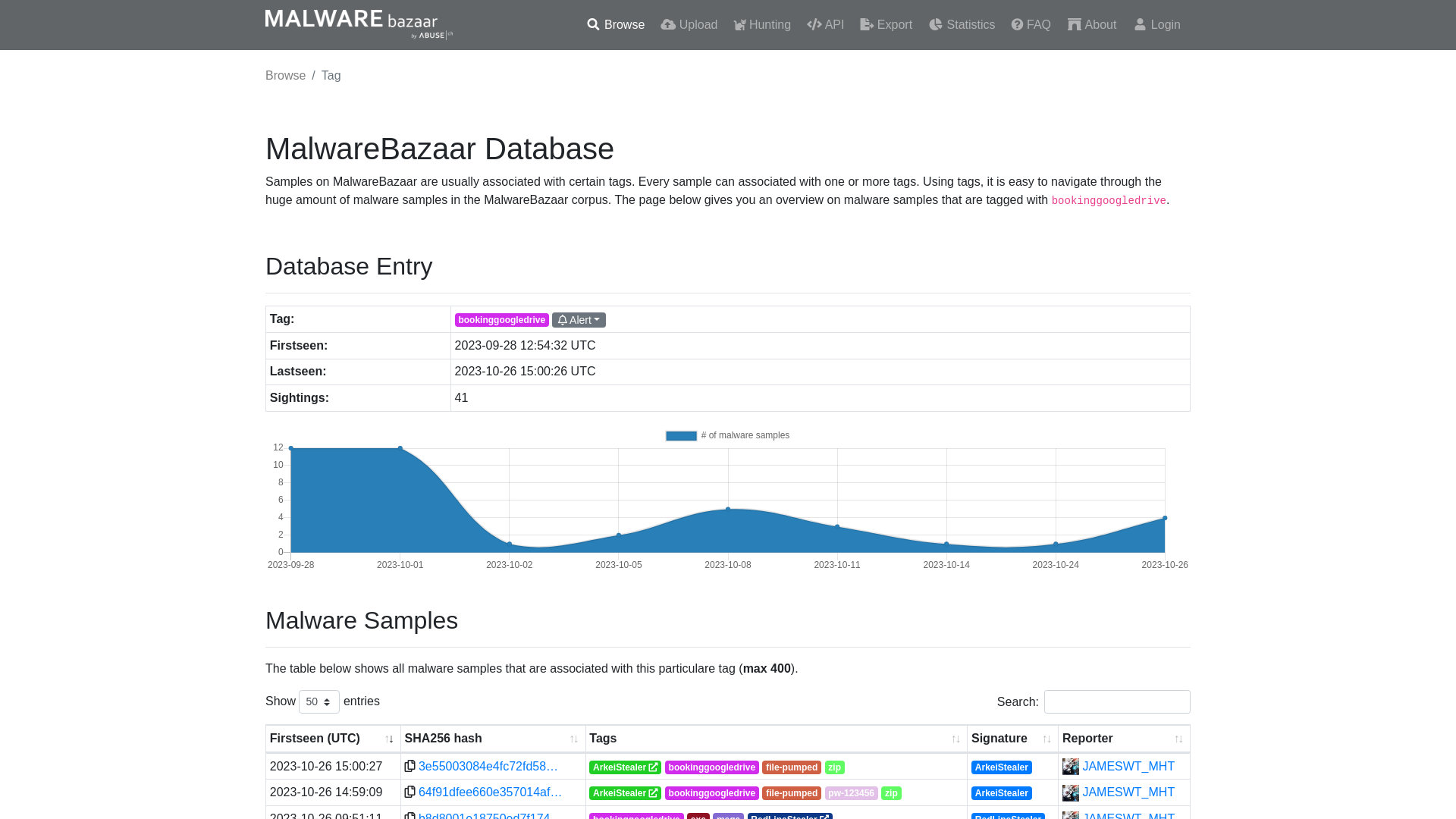
Task: Open JAMESWT_MHT reporter in 14:59:09 row
Action: pyautogui.click(x=1128, y=792)
